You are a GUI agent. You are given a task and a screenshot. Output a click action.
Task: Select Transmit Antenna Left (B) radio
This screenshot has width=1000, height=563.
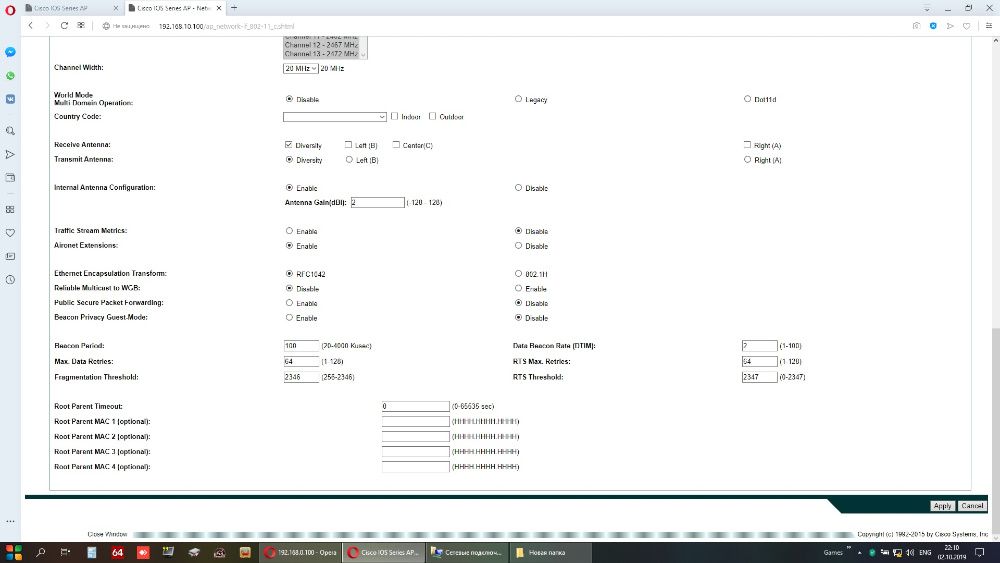point(349,159)
